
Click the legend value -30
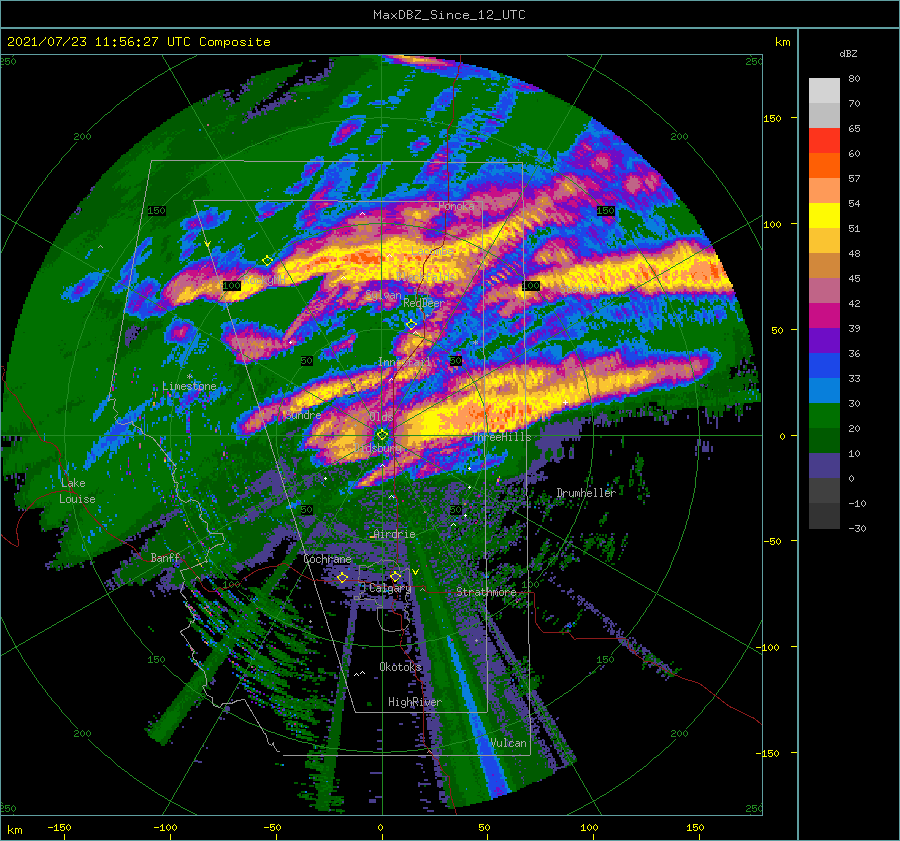point(857,529)
